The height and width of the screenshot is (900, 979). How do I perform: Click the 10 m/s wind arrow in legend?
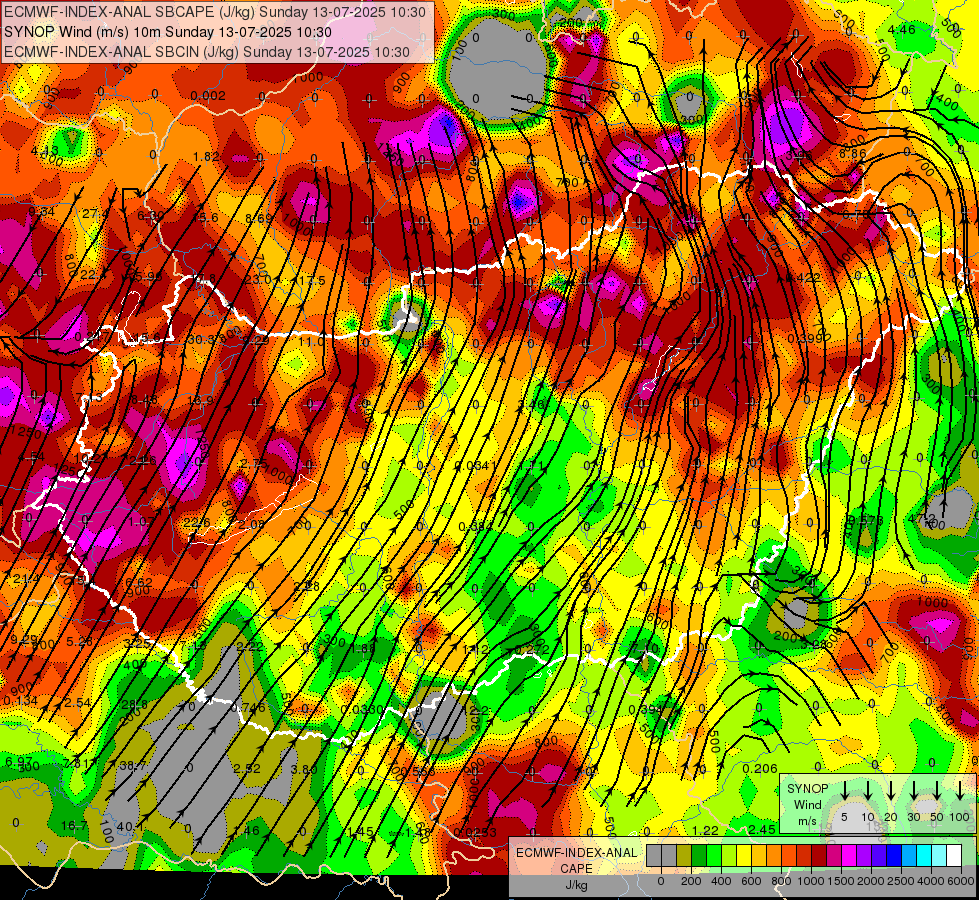tap(868, 791)
